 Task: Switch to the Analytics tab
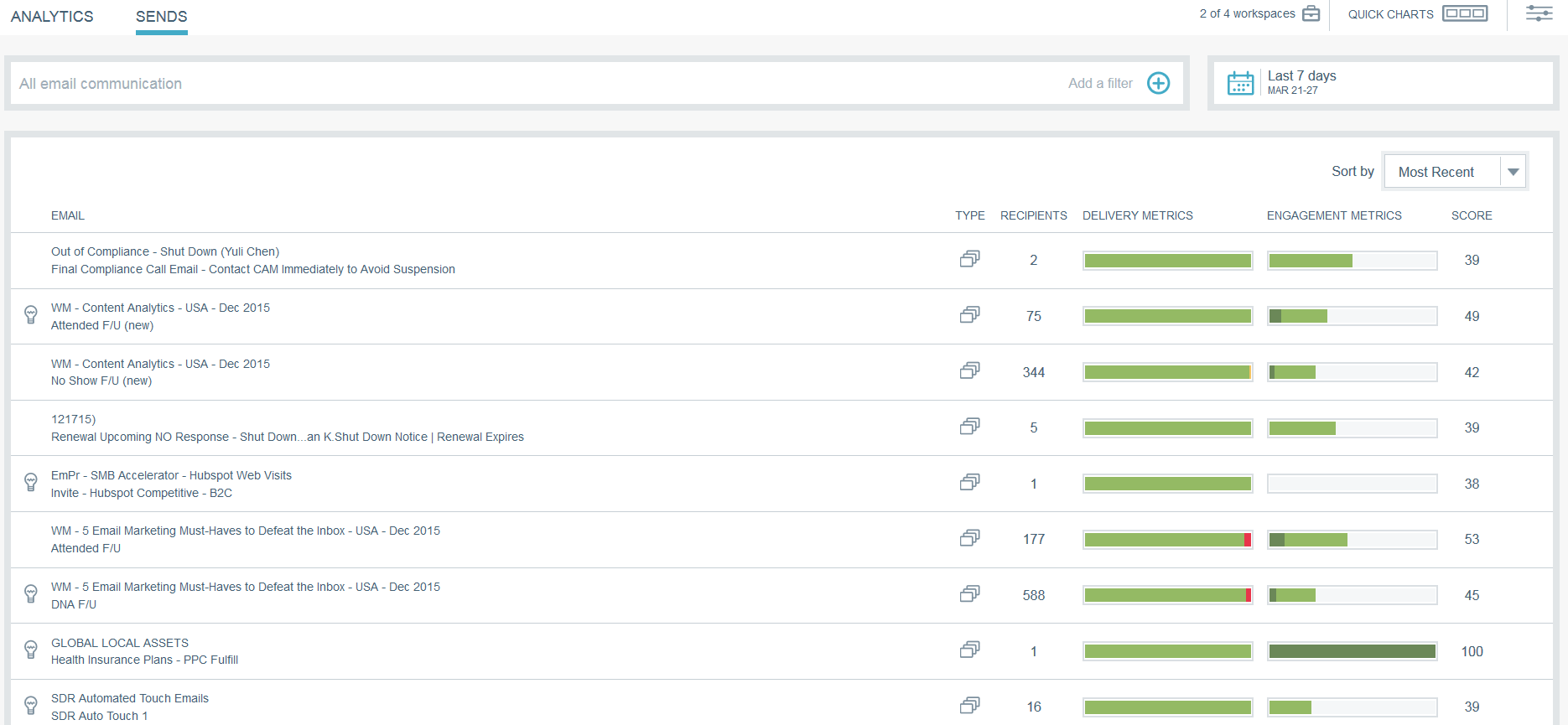tap(52, 17)
